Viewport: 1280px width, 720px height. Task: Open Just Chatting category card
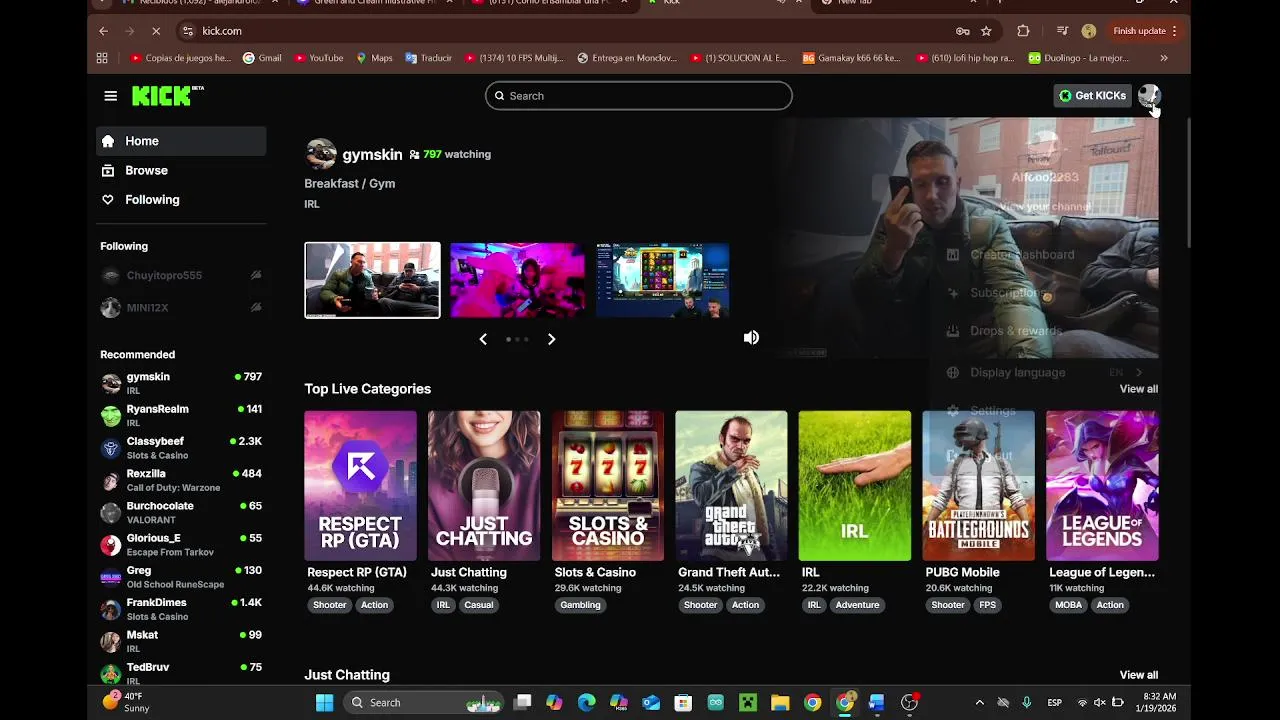(484, 486)
